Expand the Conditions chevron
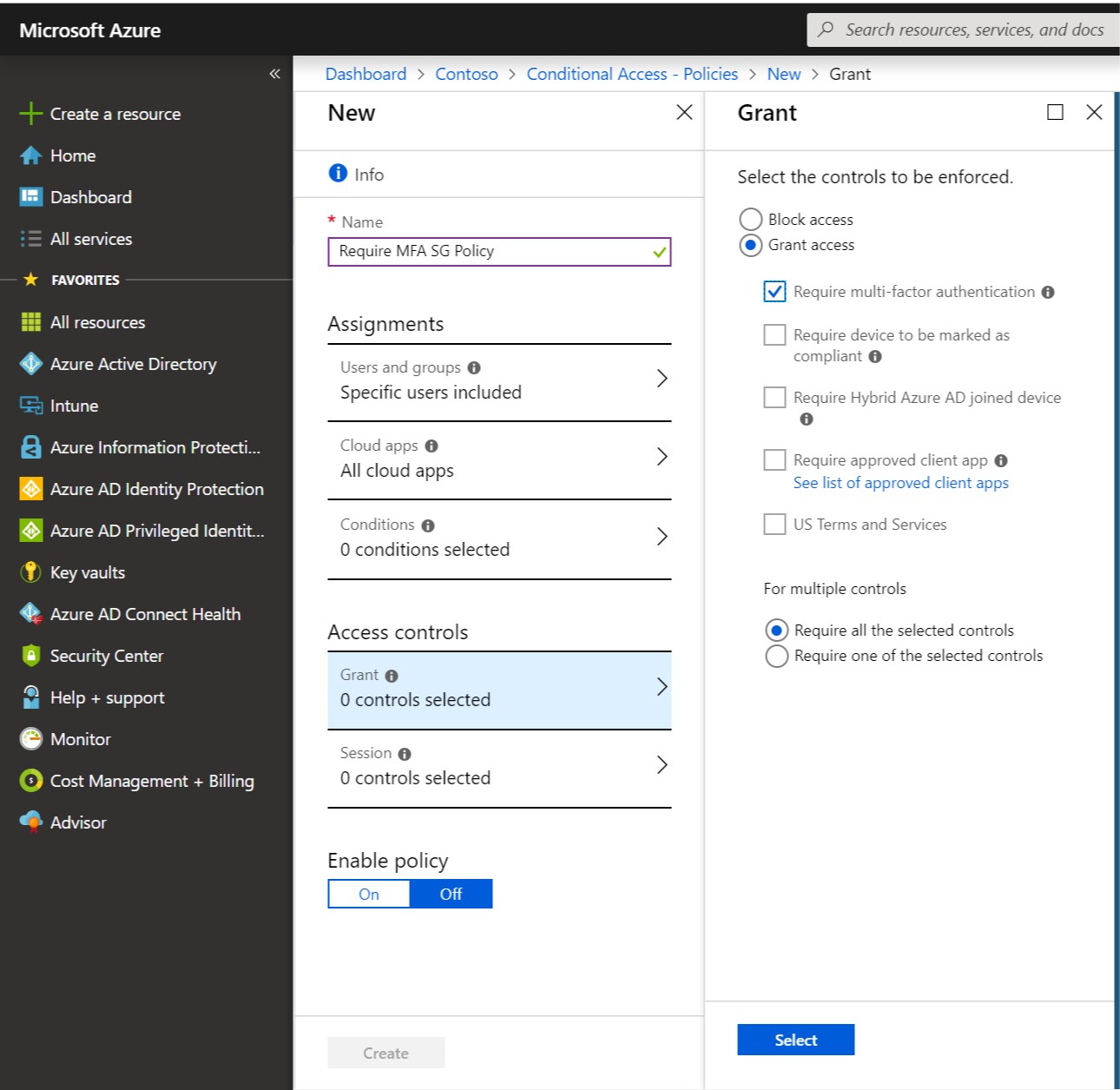 (662, 537)
